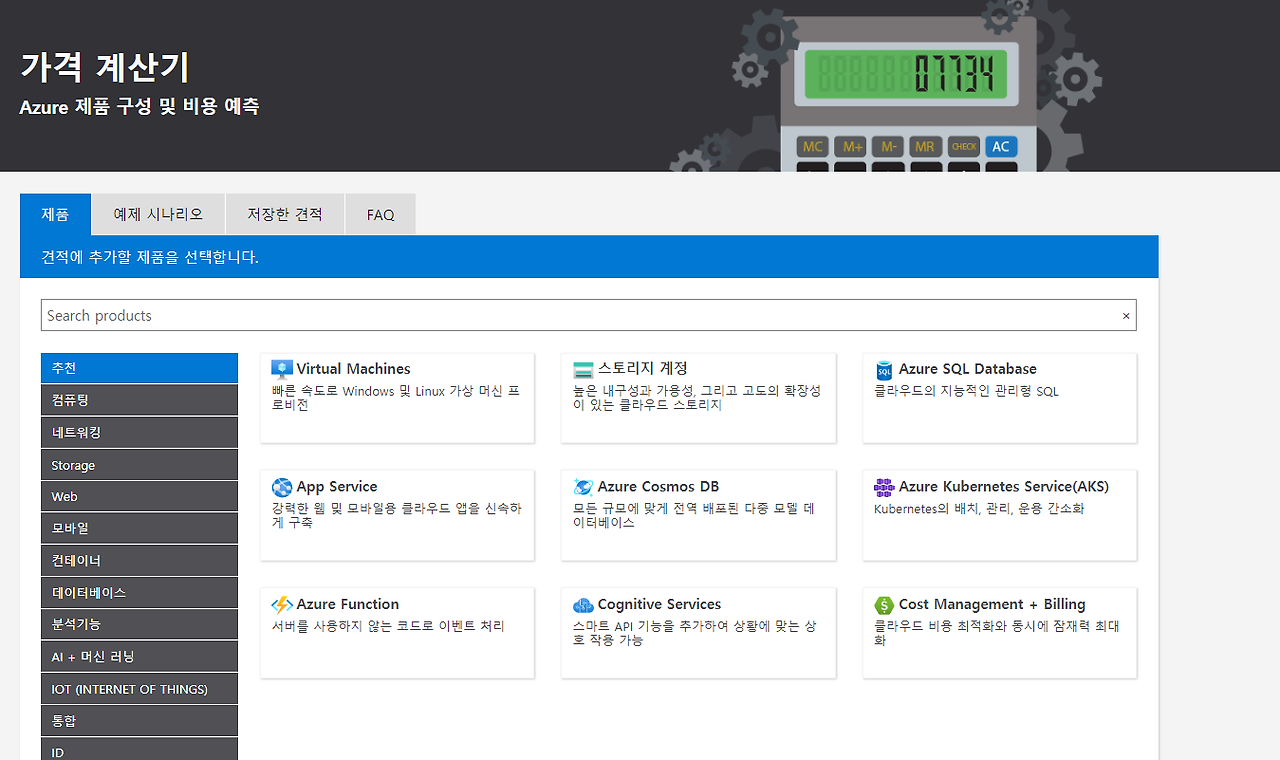
Task: Select the 컨테이너 category
Action: point(139,560)
